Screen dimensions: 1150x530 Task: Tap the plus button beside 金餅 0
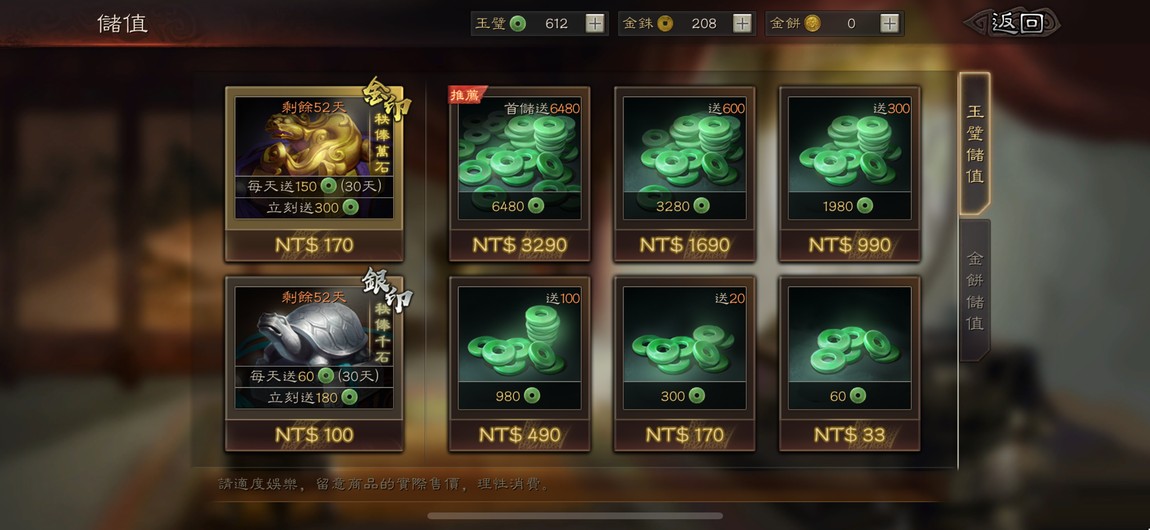pos(889,23)
